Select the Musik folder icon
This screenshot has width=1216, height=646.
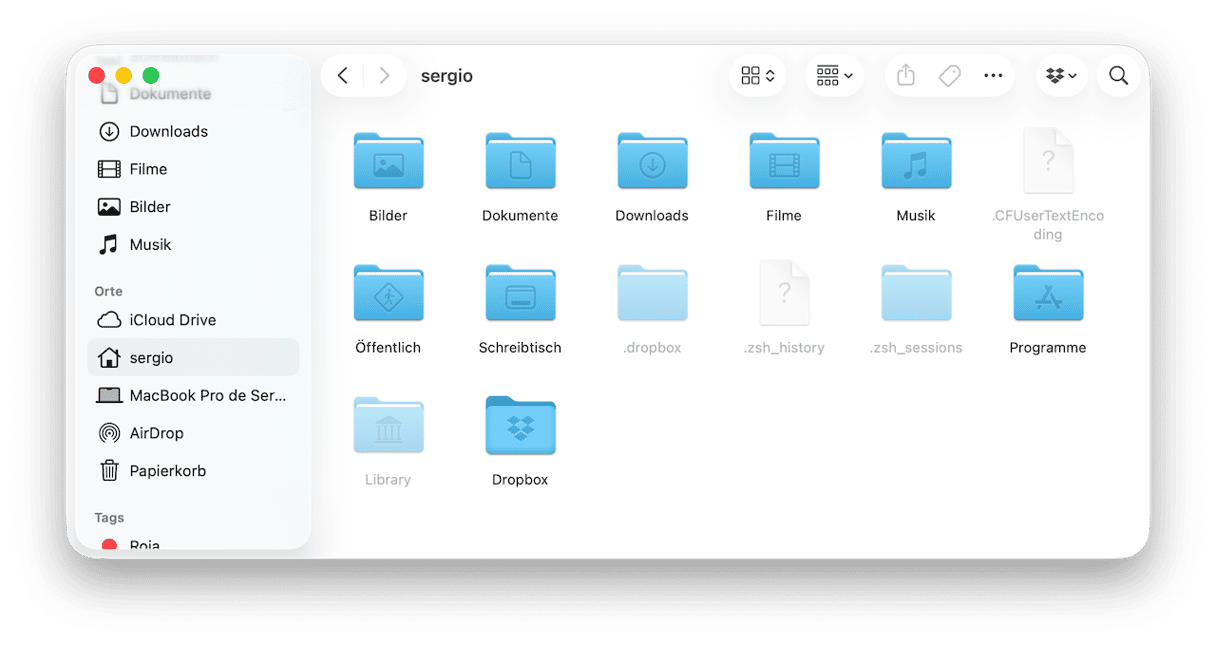pyautogui.click(x=916, y=161)
